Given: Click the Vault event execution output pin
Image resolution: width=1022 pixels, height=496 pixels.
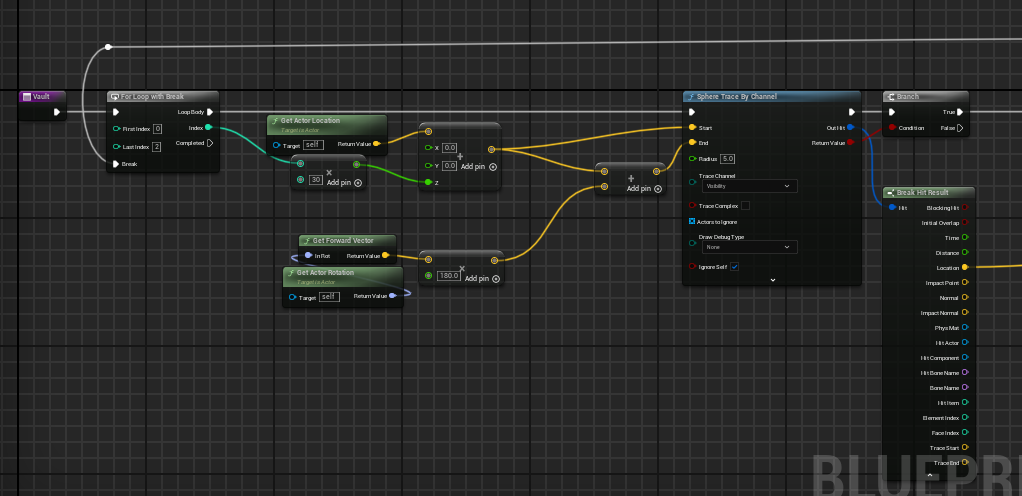Looking at the screenshot, I should pyautogui.click(x=58, y=112).
